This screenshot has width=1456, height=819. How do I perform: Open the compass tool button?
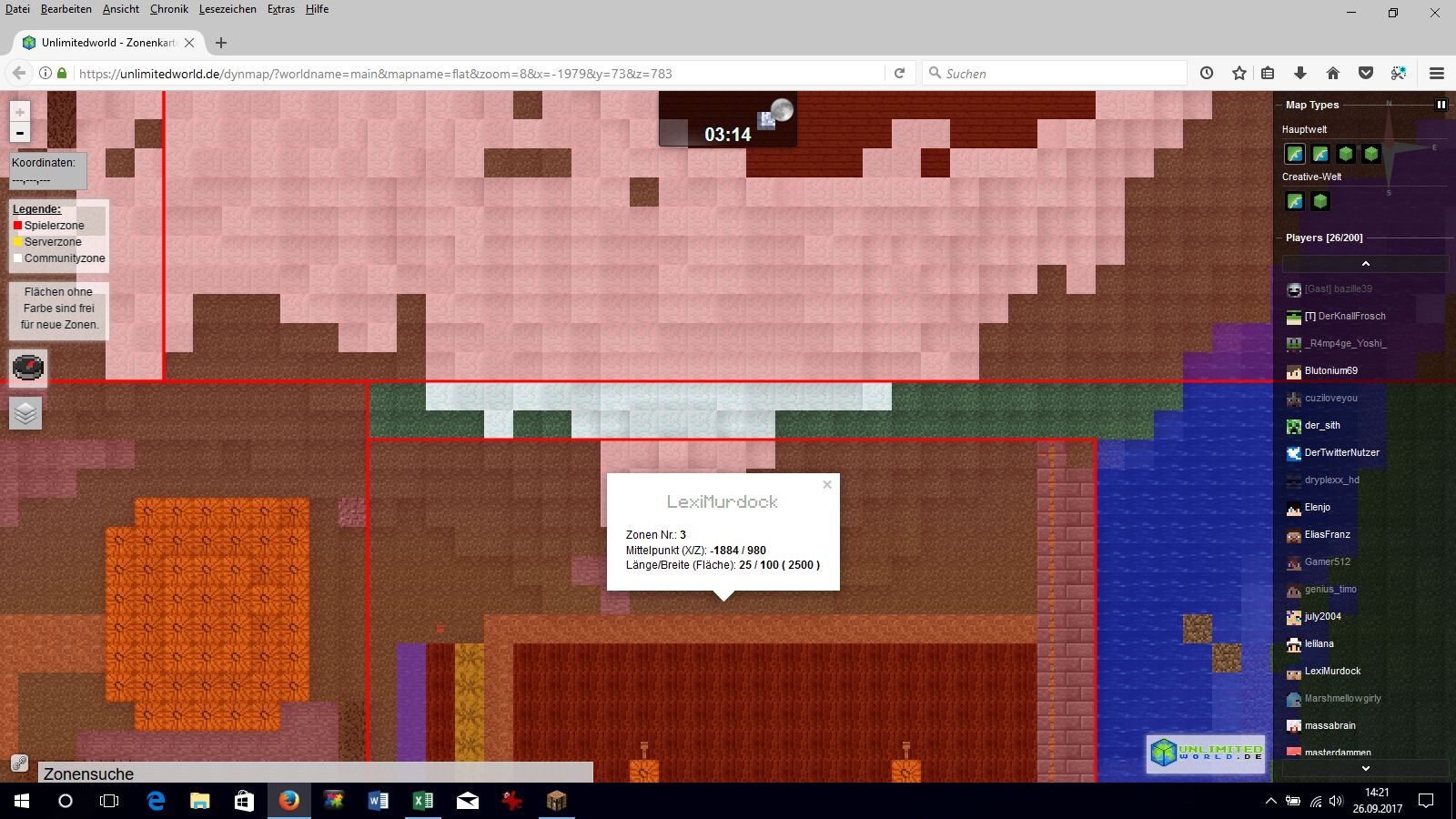(x=27, y=368)
